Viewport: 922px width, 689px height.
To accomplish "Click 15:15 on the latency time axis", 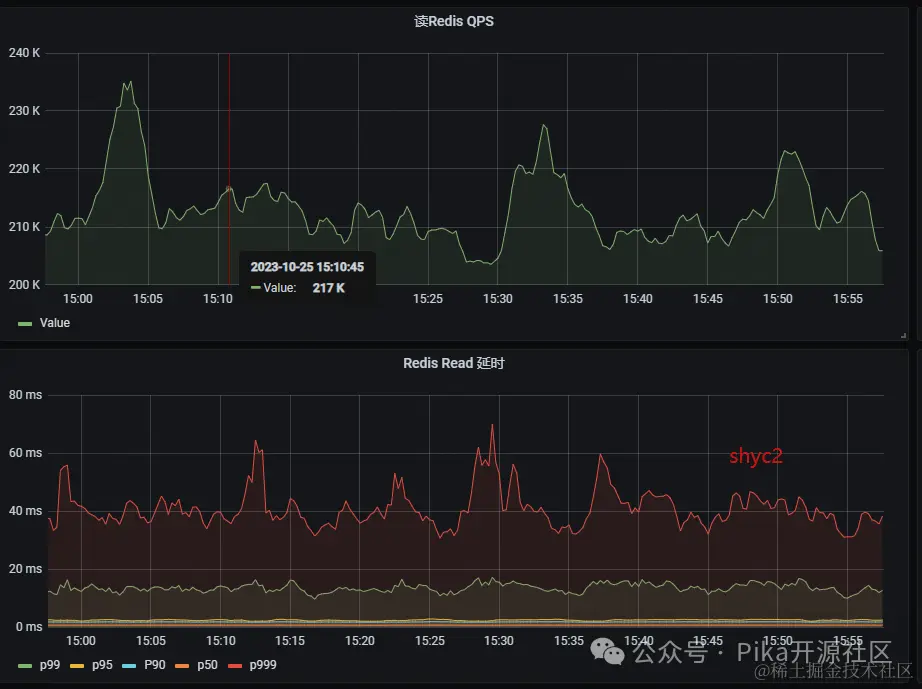I will click(x=290, y=641).
